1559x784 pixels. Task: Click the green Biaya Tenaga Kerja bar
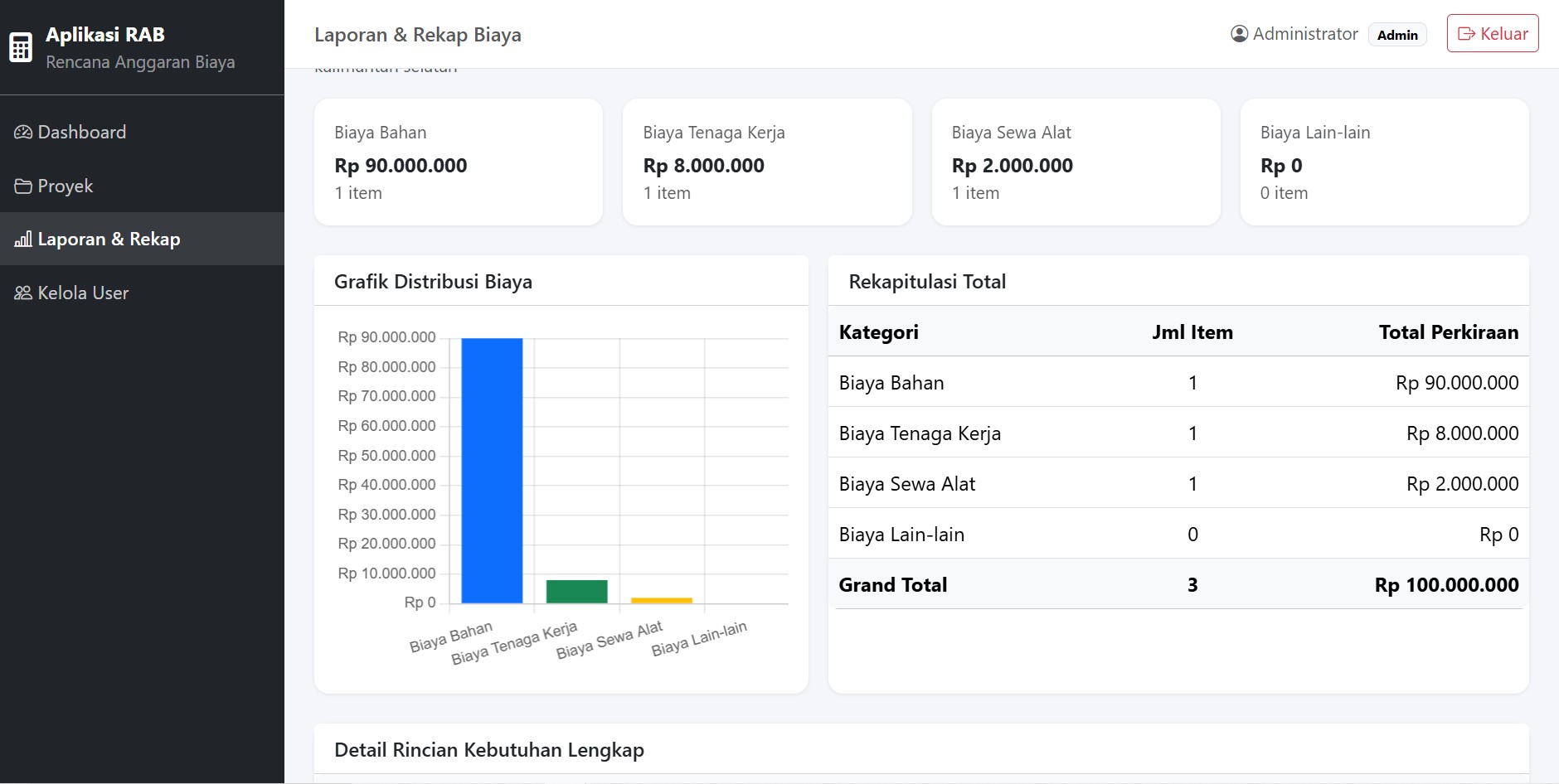[x=577, y=592]
